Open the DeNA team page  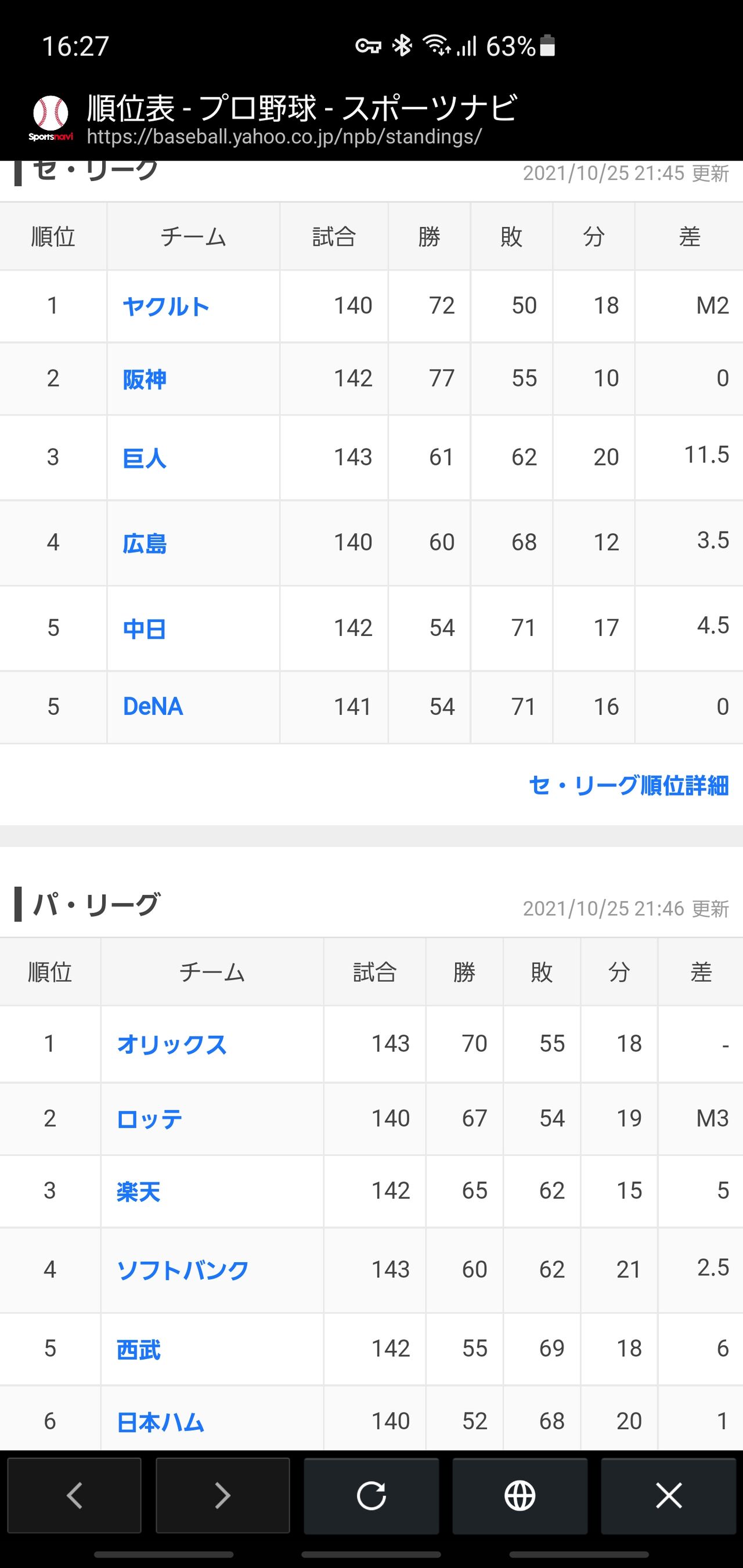tap(153, 707)
